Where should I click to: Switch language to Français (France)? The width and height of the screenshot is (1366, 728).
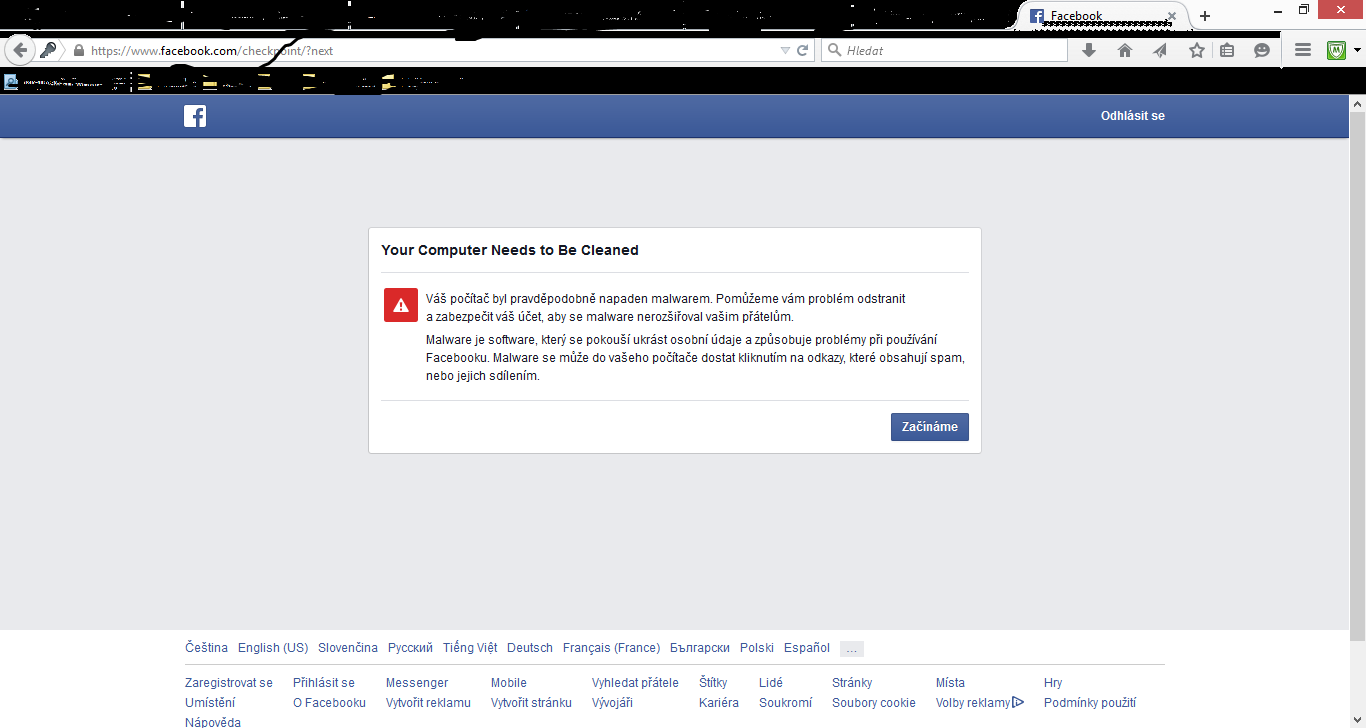(611, 648)
